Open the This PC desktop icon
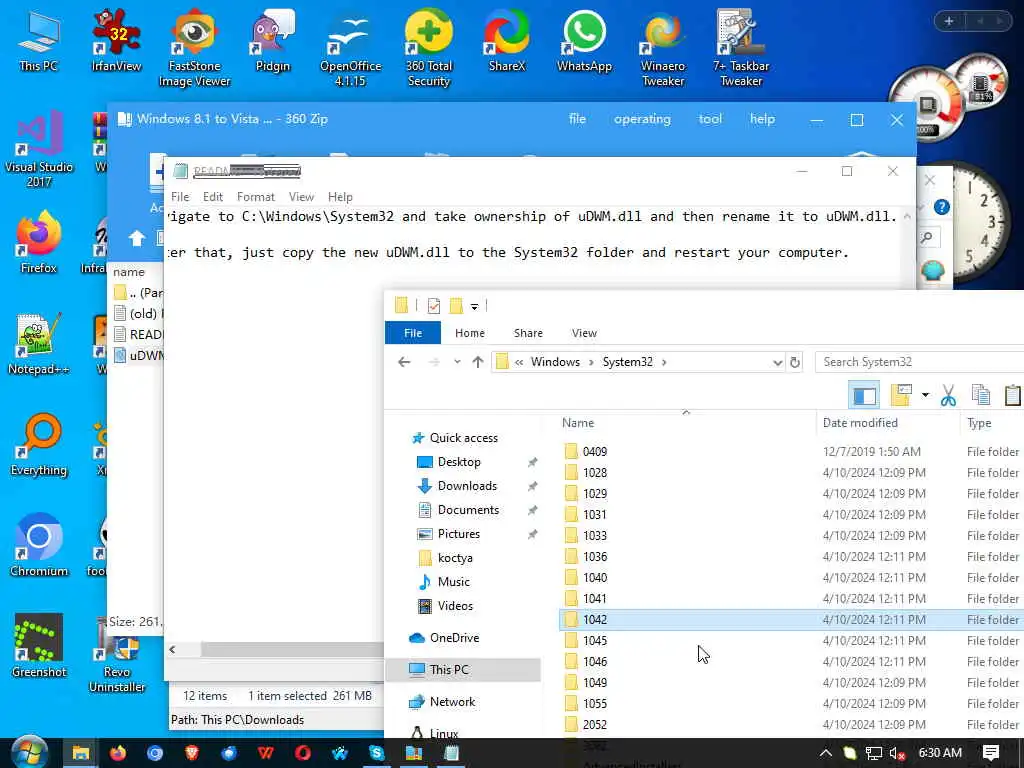 39,42
